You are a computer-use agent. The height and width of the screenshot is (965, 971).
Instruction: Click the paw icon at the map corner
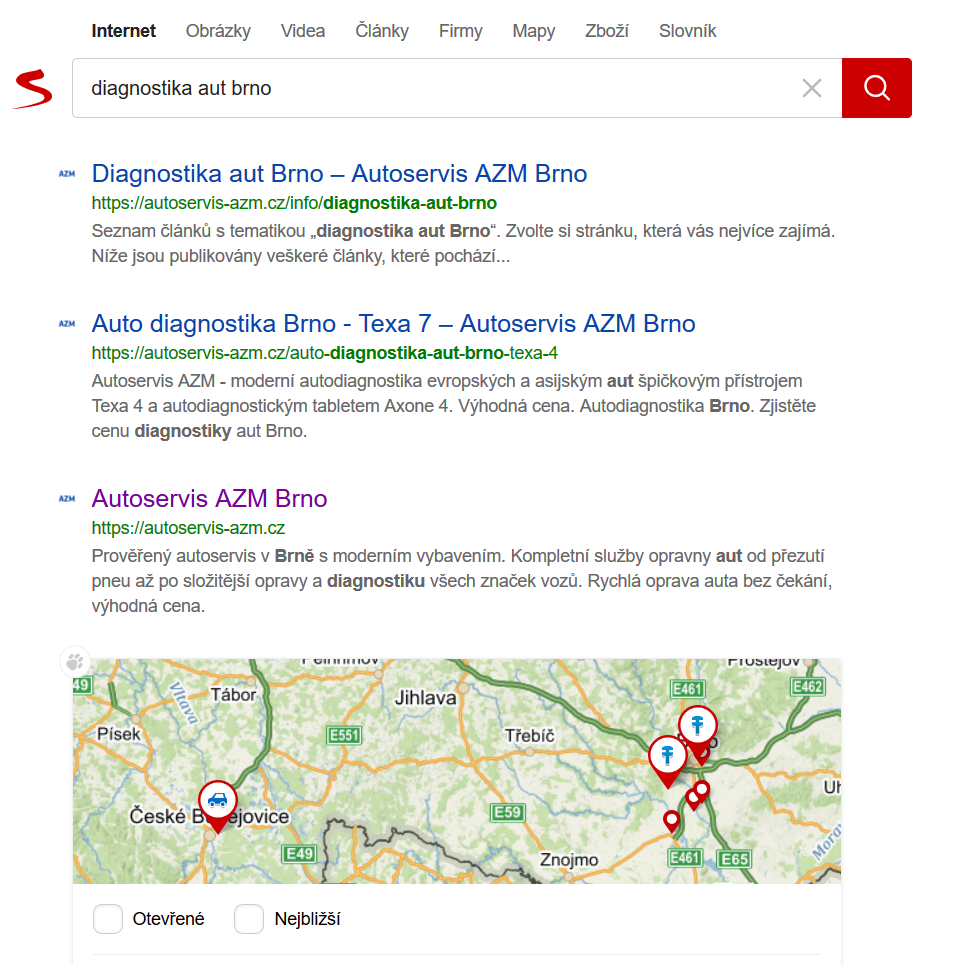pos(75,662)
